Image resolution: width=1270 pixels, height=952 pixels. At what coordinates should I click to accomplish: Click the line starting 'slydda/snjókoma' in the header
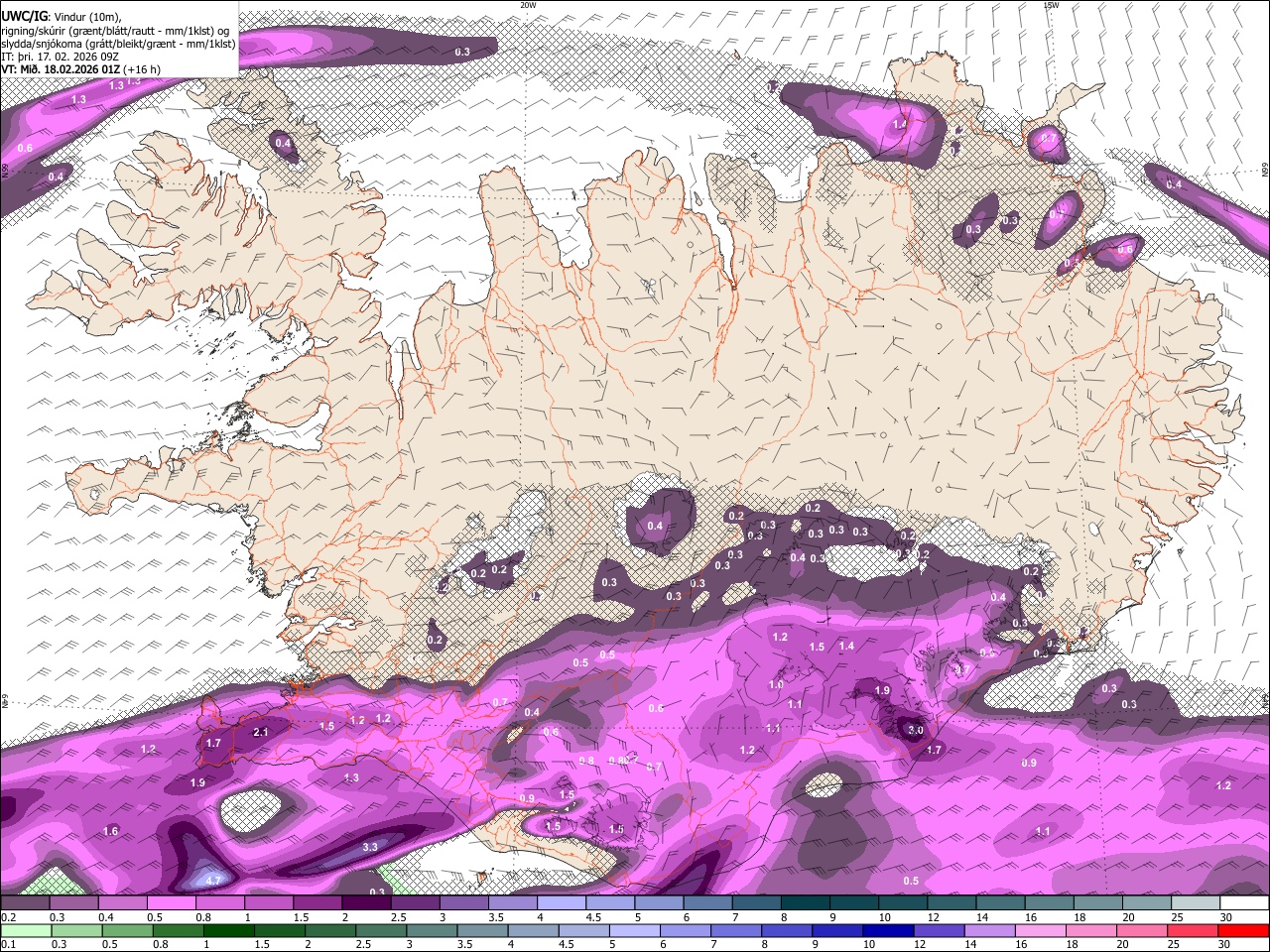point(118,44)
